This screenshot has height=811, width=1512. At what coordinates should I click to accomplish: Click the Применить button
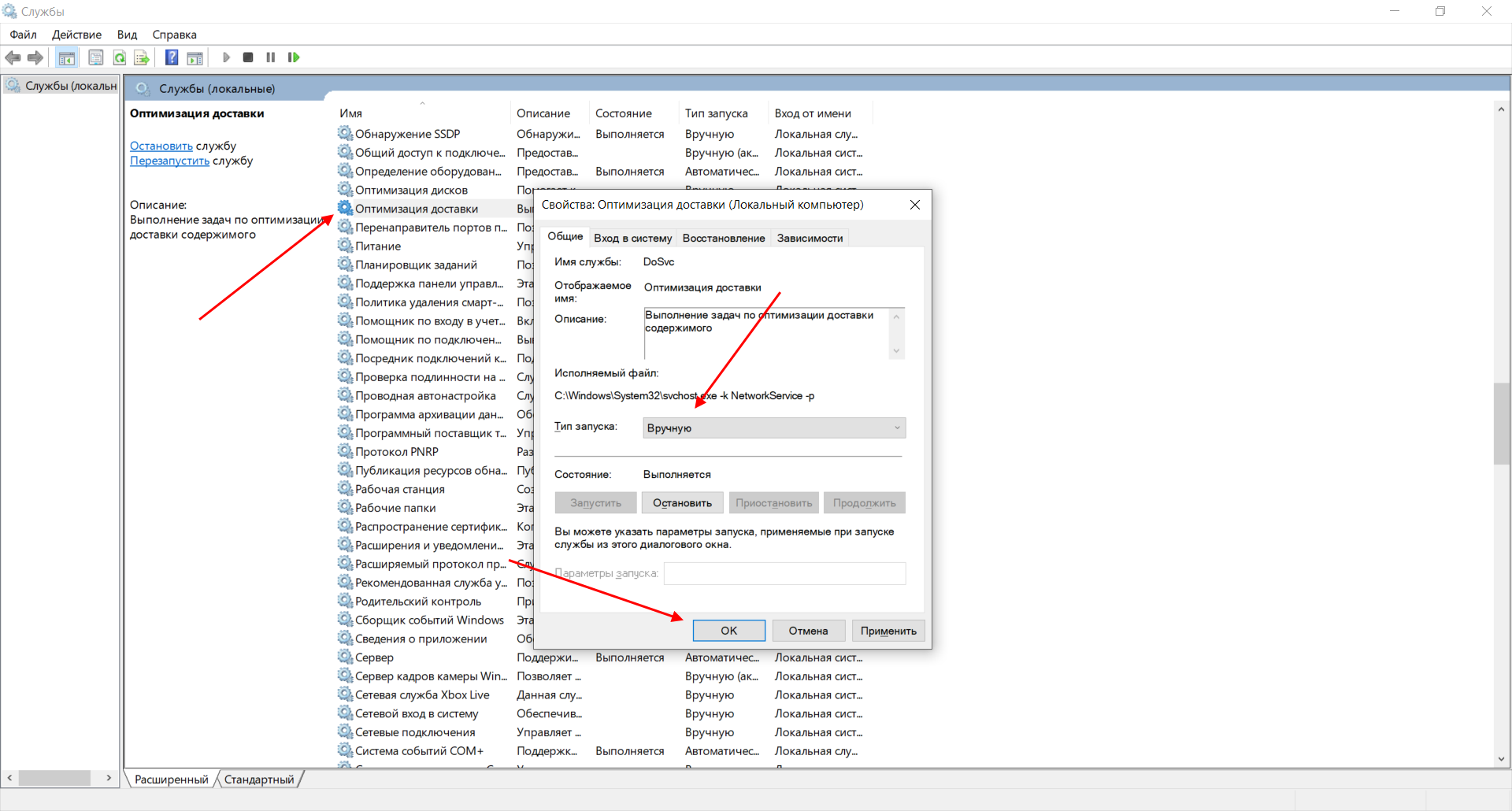click(x=888, y=631)
